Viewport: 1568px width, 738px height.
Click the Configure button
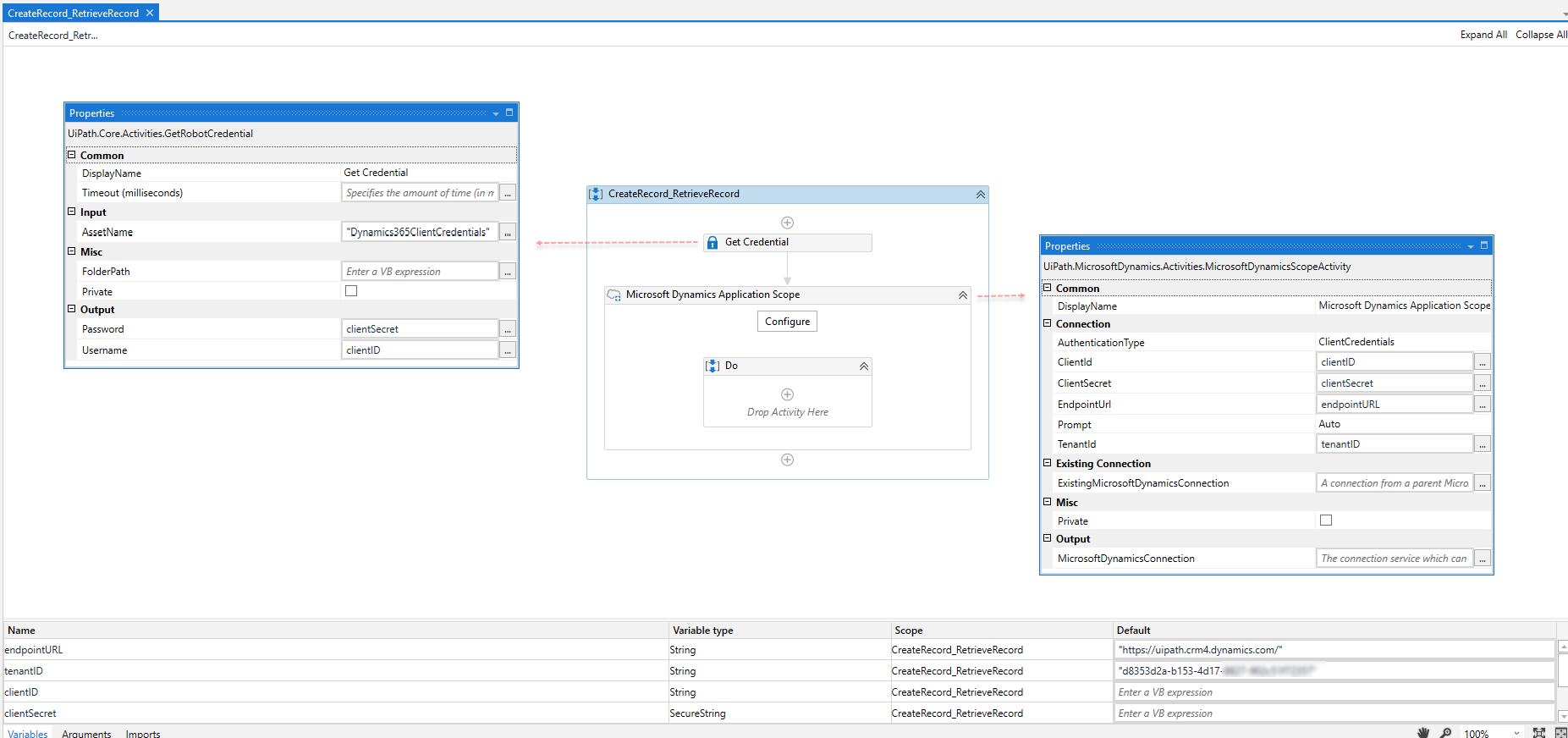[787, 322]
